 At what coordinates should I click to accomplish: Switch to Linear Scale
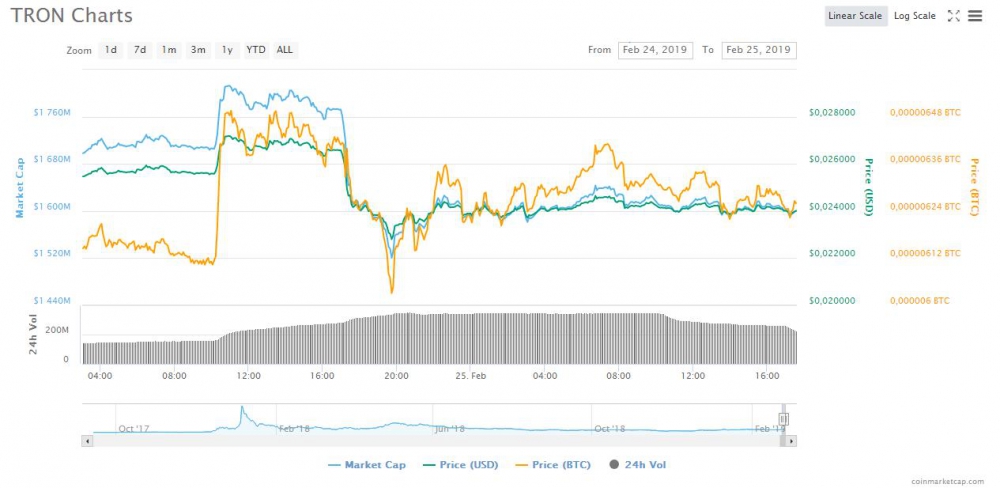point(856,16)
